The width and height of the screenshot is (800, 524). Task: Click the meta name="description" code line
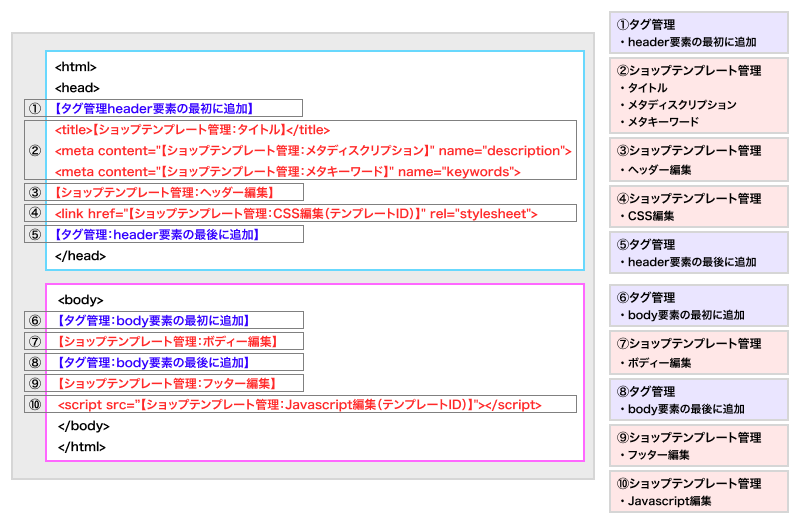coord(313,151)
